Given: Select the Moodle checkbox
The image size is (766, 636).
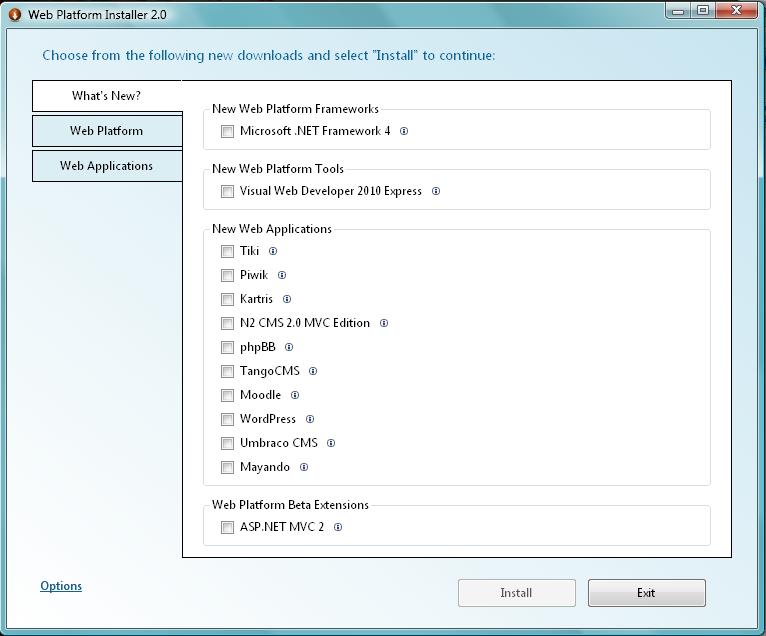Looking at the screenshot, I should click(227, 395).
